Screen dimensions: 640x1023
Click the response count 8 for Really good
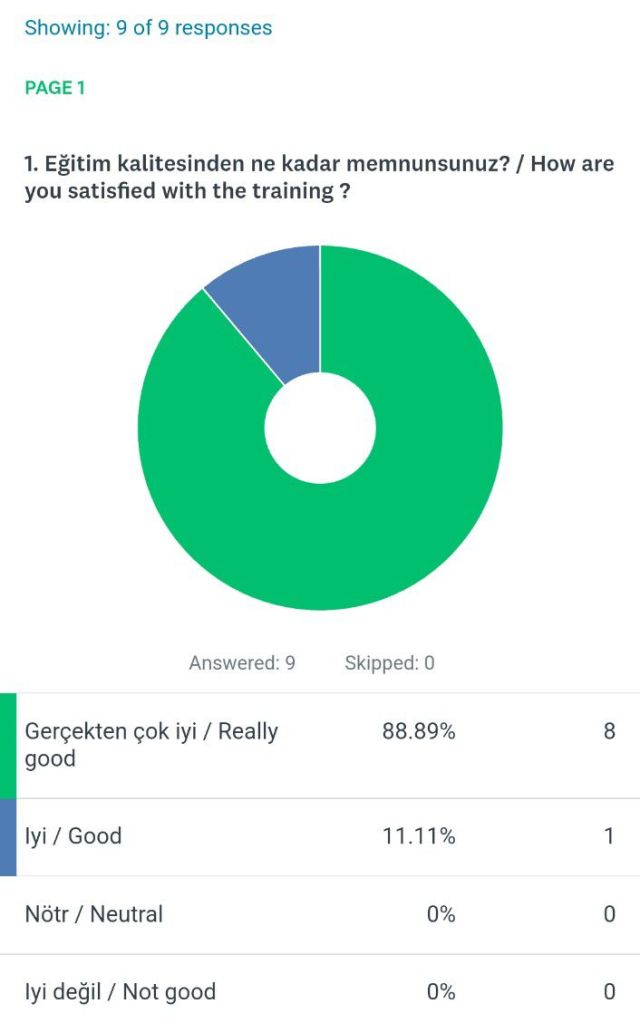coord(609,732)
